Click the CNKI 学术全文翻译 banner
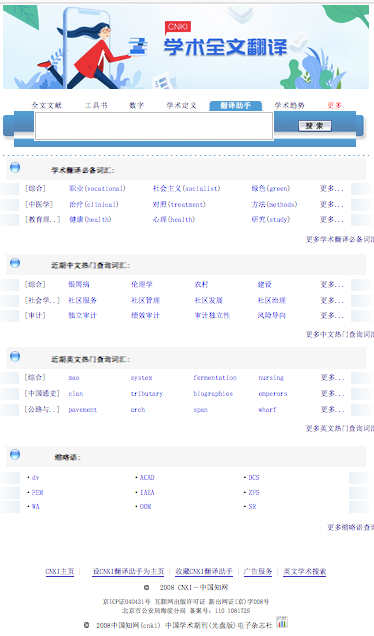This screenshot has height=636, width=374. (x=186, y=47)
